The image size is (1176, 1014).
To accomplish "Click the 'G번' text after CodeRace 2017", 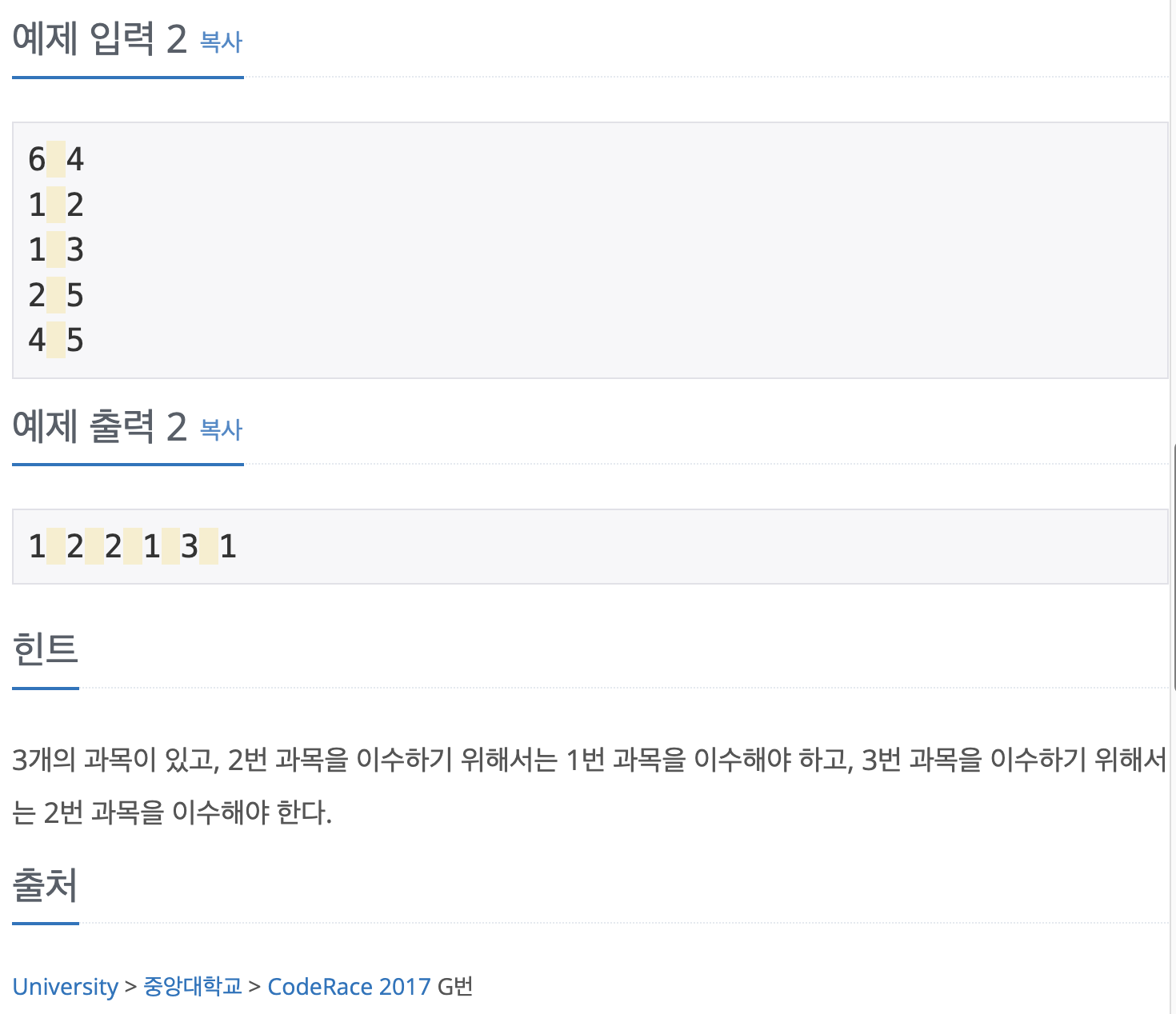I will [455, 986].
